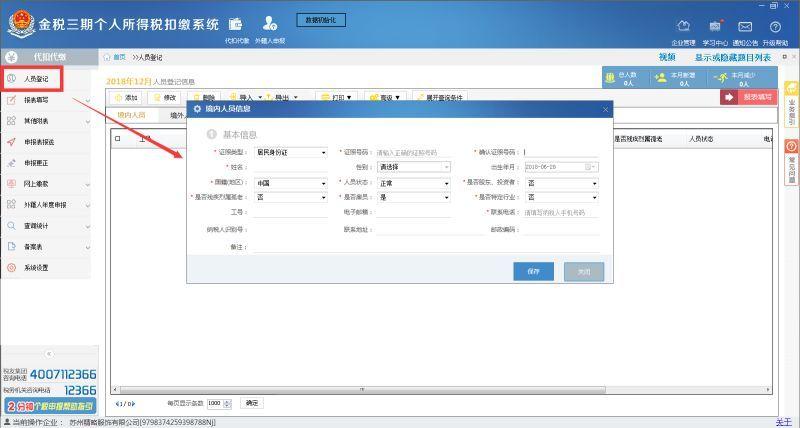Open the 证照类型 dropdown

291,153
